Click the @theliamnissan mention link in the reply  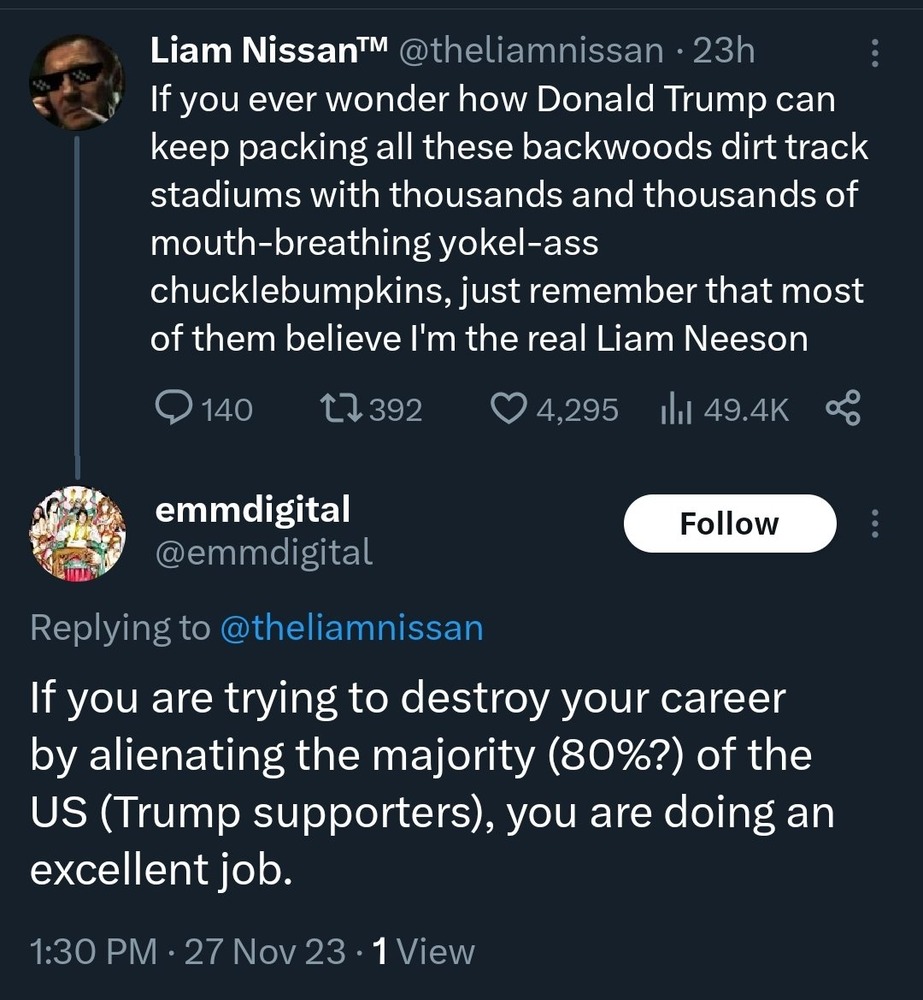pos(350,627)
